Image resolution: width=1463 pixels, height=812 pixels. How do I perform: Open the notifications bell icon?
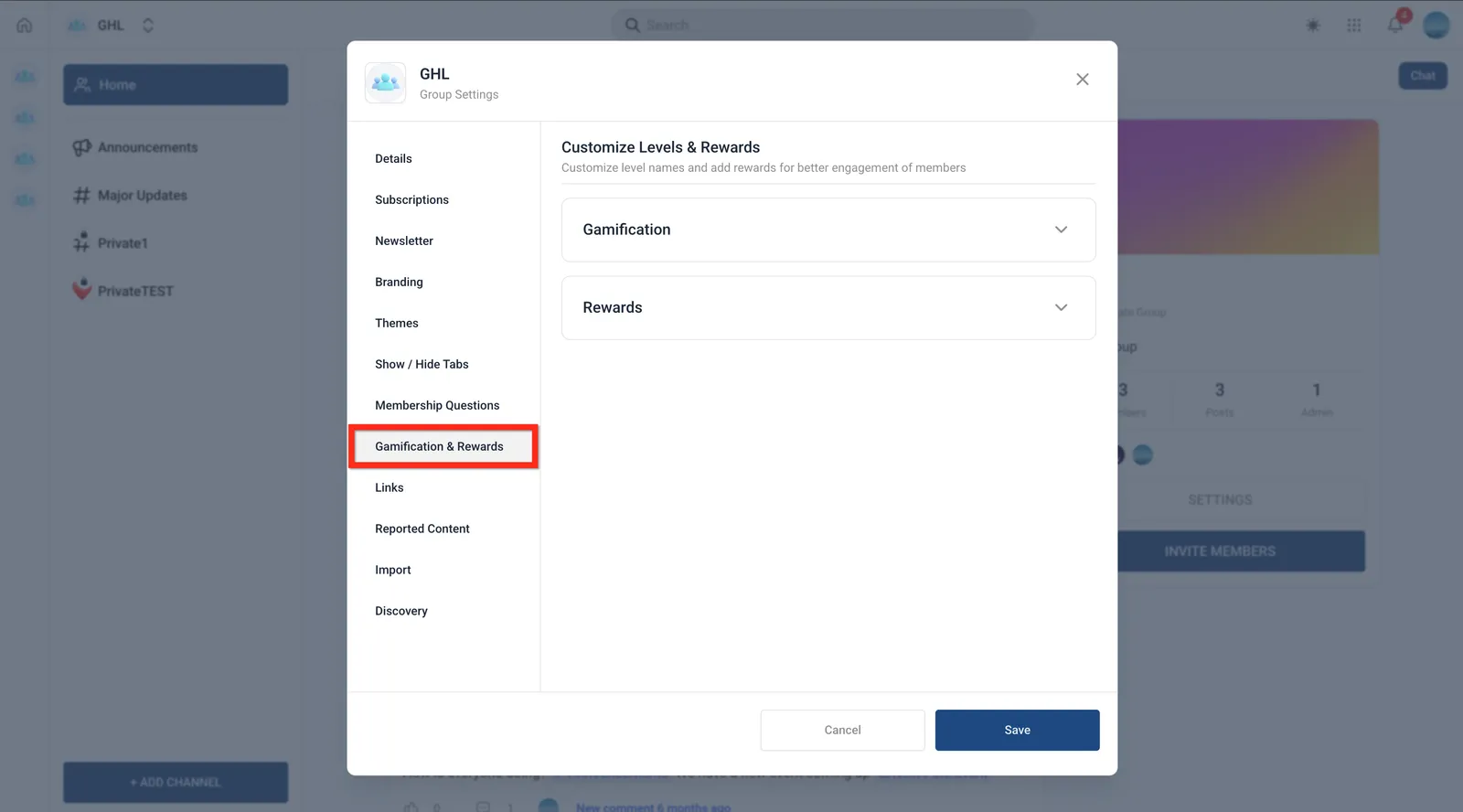click(1395, 25)
